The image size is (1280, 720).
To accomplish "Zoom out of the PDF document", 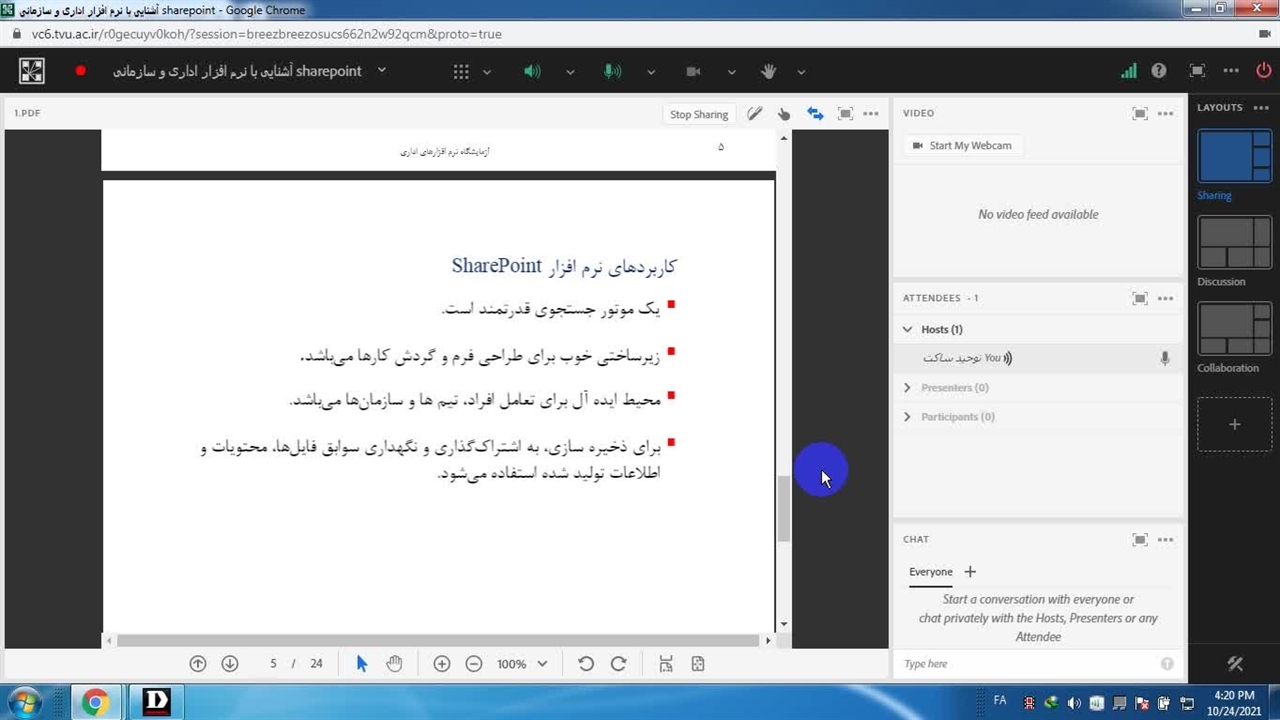I will click(x=474, y=664).
